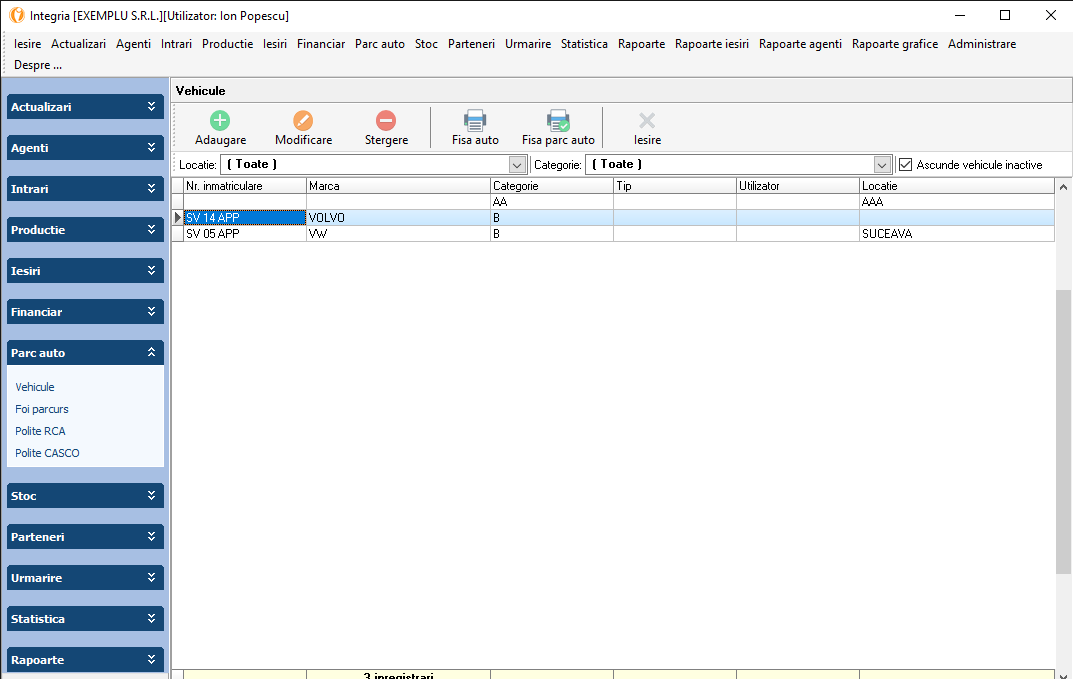The height and width of the screenshot is (679, 1073).
Task: Open Vehicule link in sidebar
Action: point(35,387)
